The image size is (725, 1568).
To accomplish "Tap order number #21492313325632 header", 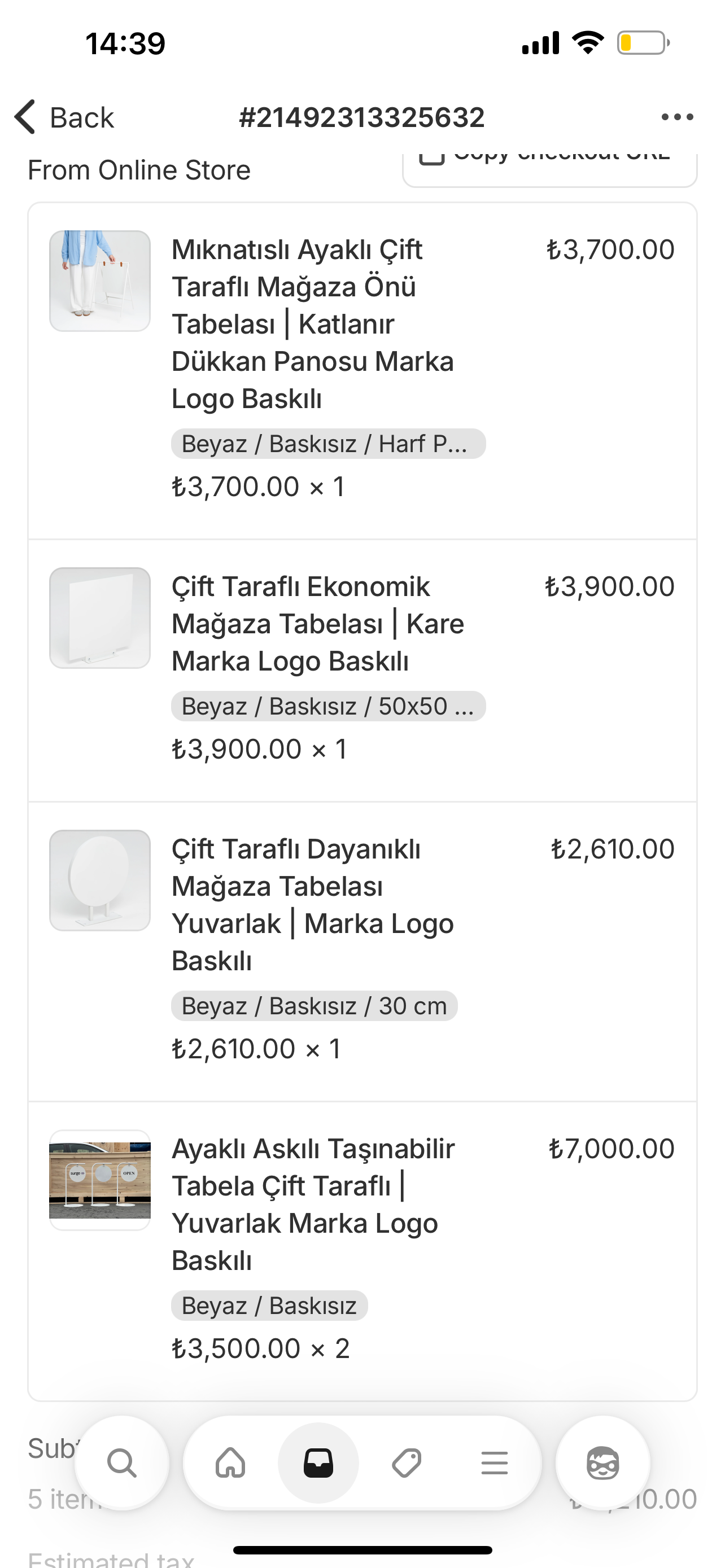I will tap(361, 117).
